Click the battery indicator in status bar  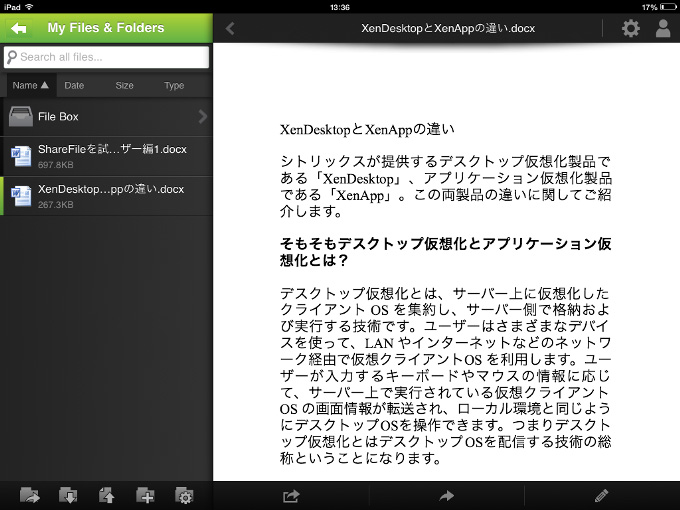point(667,7)
